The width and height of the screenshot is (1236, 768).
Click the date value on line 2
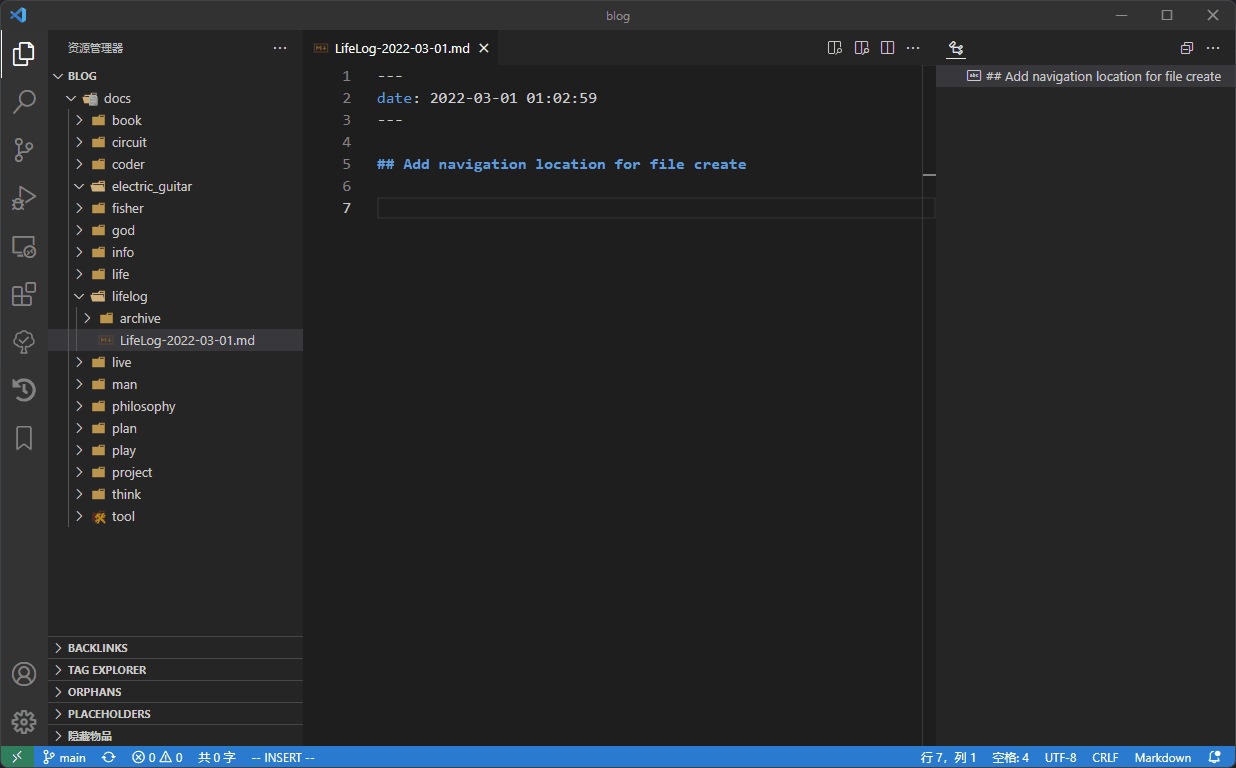tap(513, 98)
